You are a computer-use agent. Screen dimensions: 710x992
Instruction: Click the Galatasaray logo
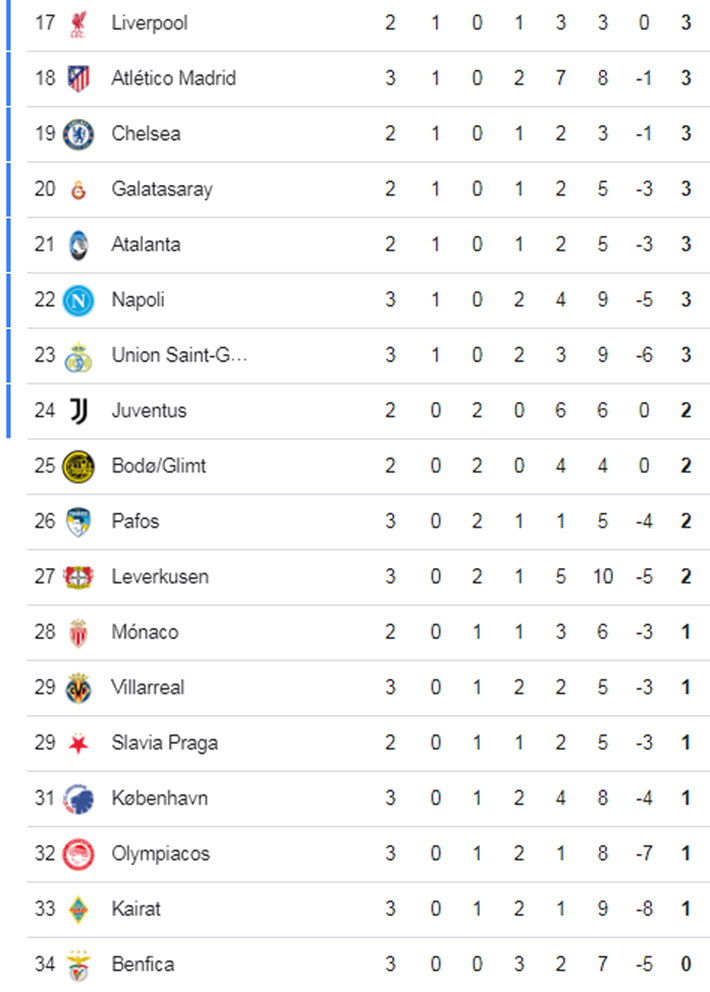(78, 189)
